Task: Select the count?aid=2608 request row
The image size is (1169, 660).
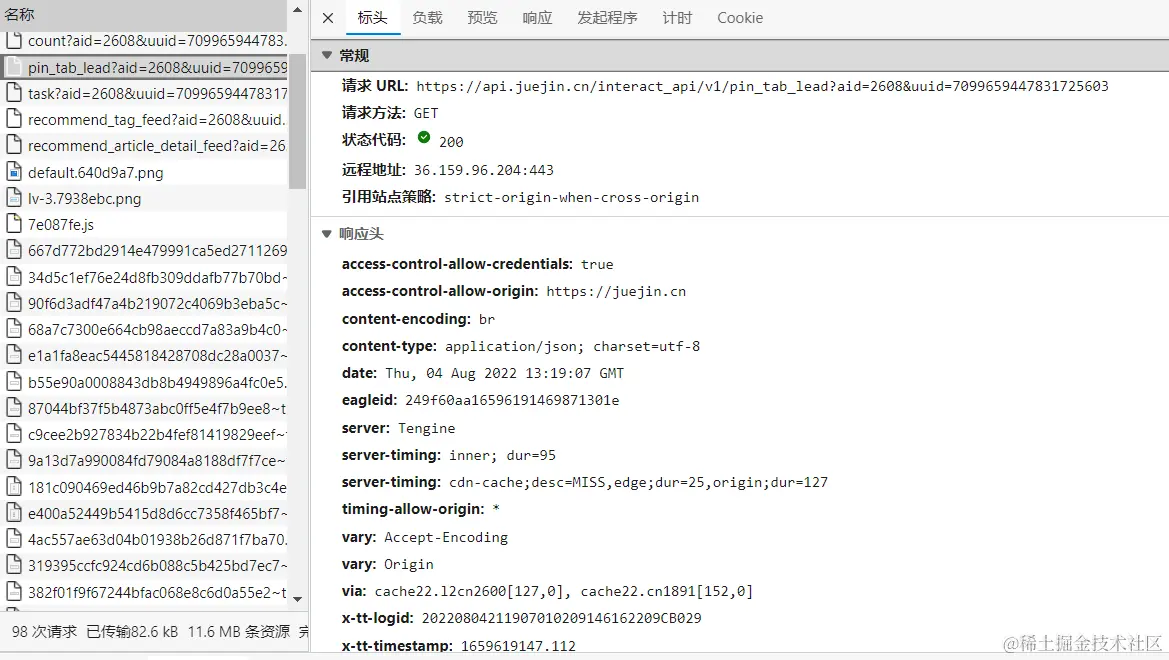Action: [x=144, y=41]
